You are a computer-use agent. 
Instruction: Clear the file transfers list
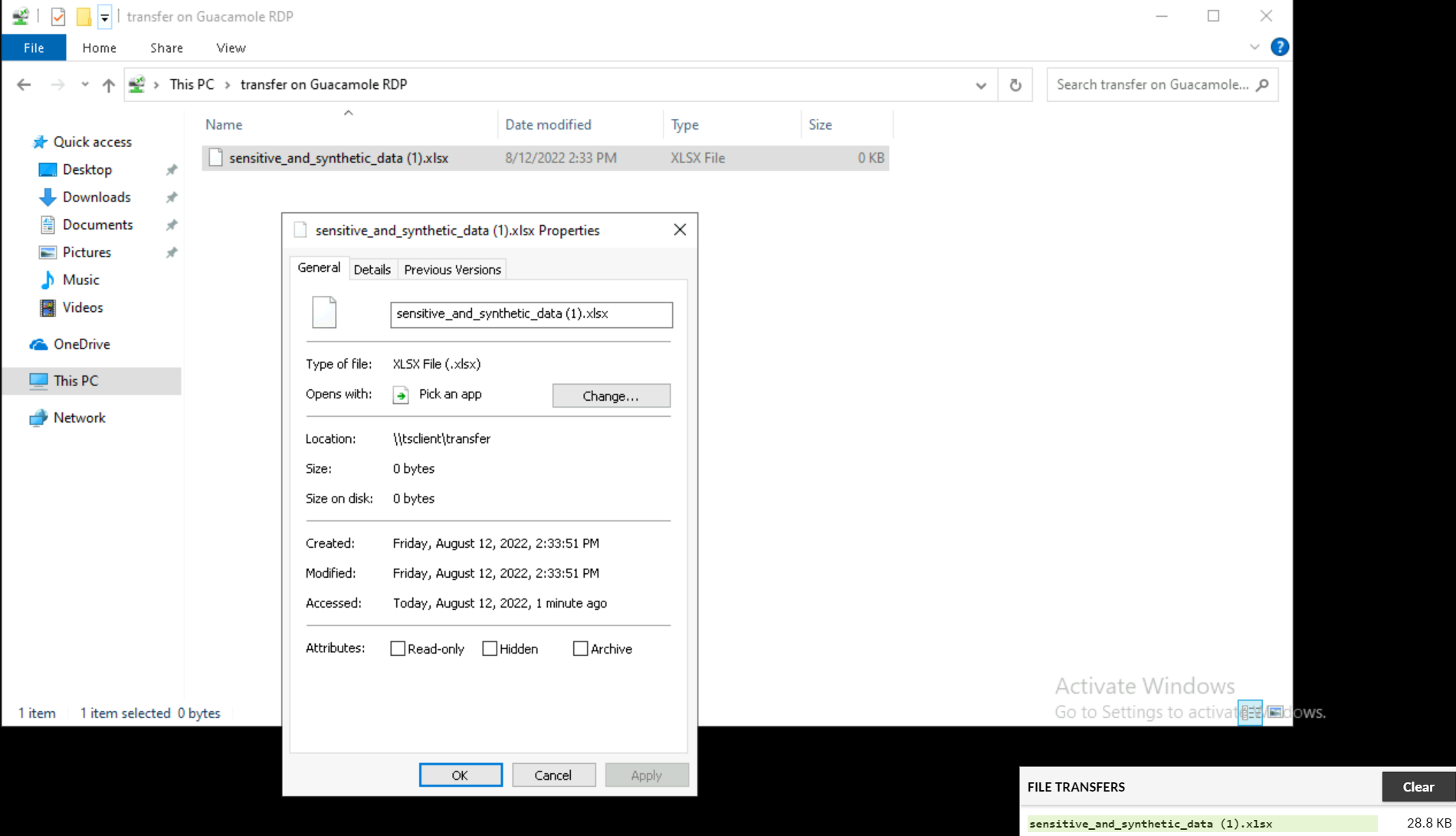point(1418,787)
